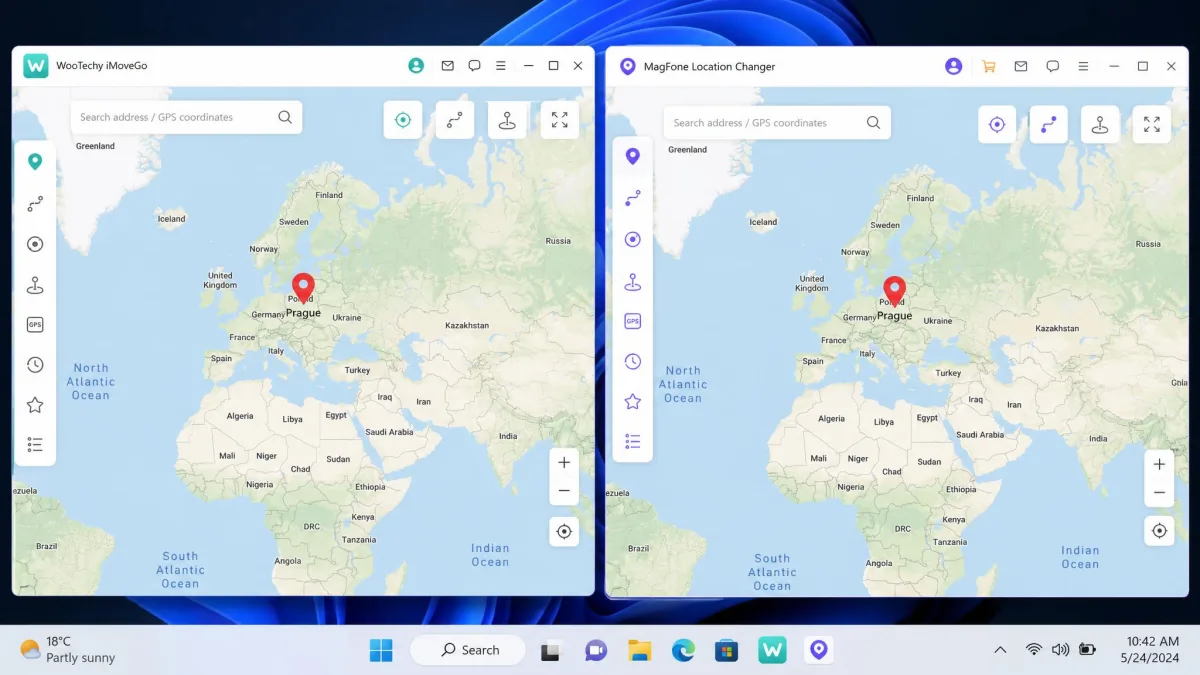Click the Prague pin on MagFone map
The image size is (1200, 675).
894,292
